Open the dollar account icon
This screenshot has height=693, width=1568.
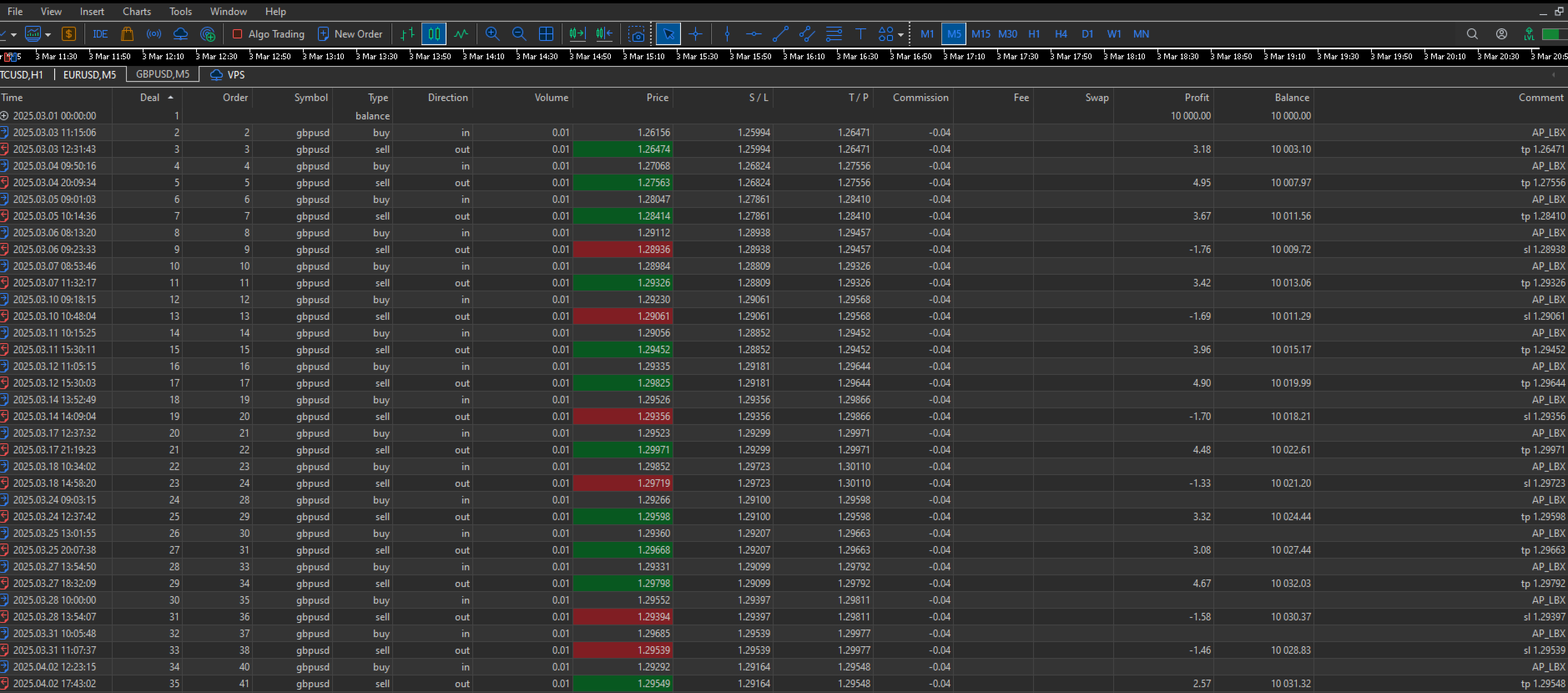point(69,34)
